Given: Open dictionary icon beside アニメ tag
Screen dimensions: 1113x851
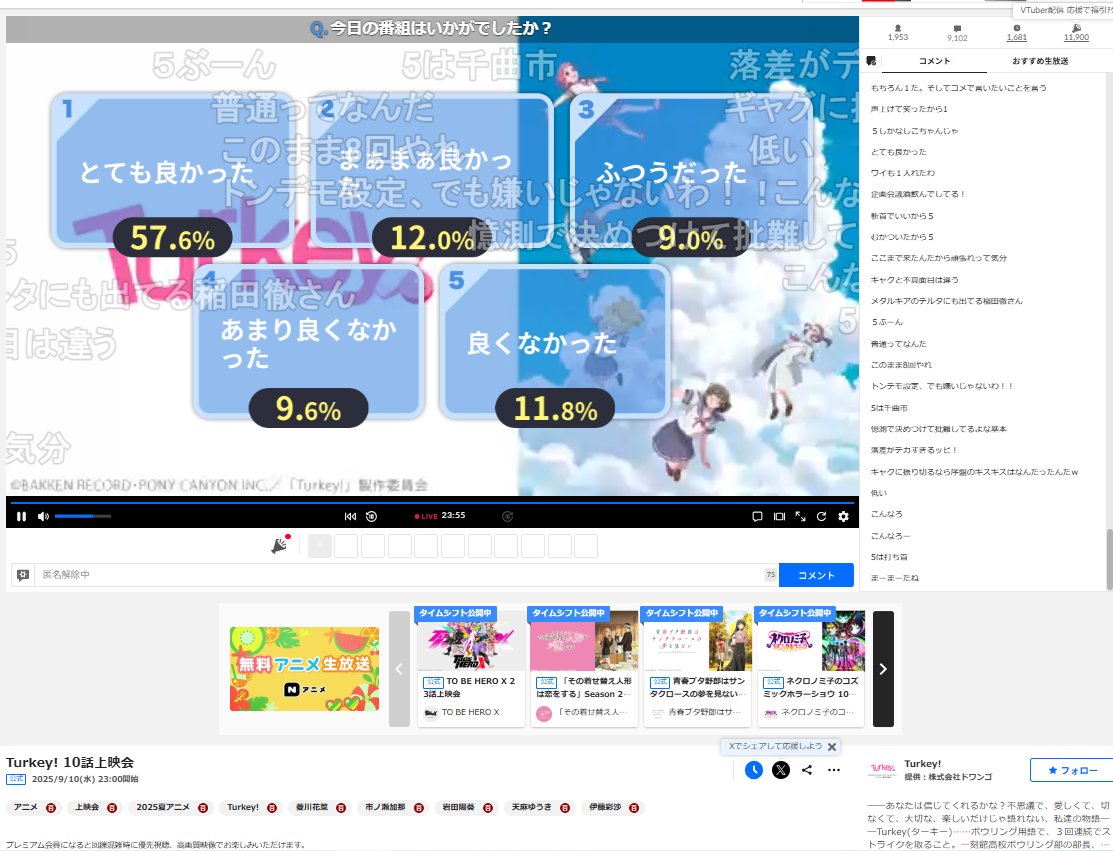Looking at the screenshot, I should (51, 808).
